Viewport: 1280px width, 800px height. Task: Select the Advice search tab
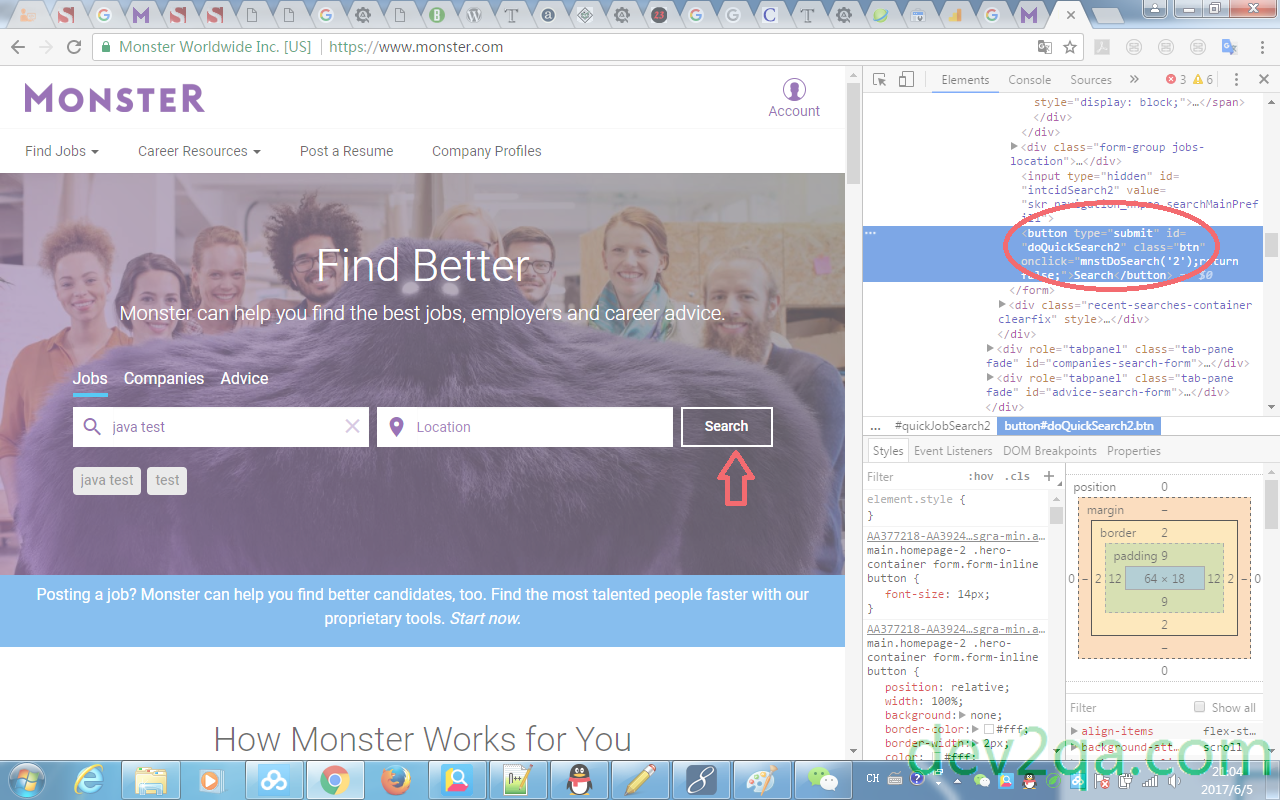pos(245,378)
